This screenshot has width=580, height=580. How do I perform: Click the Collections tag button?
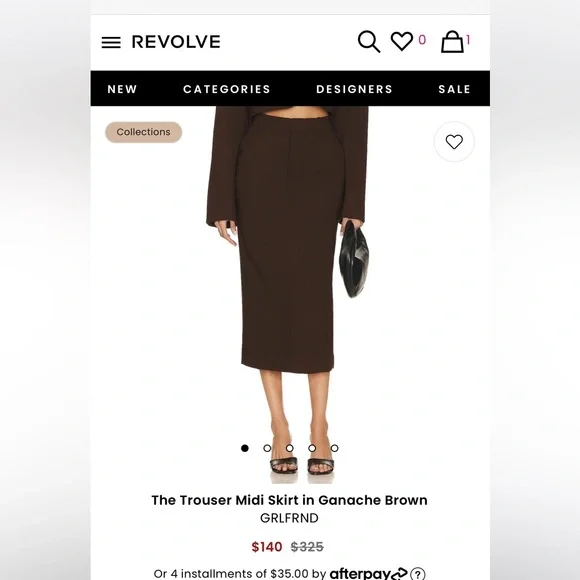pyautogui.click(x=144, y=132)
